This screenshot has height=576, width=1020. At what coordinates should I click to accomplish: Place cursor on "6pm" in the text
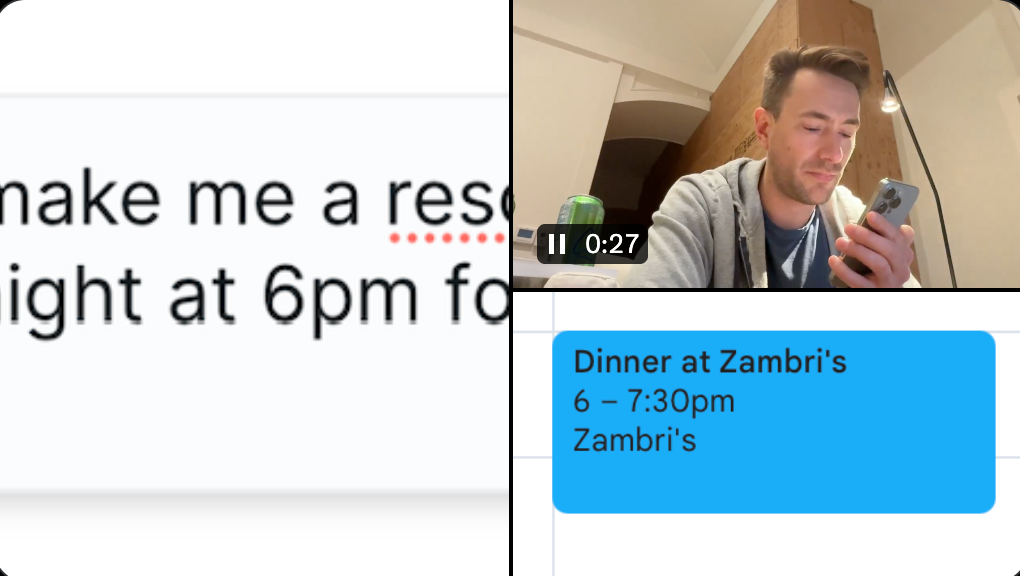click(x=341, y=295)
